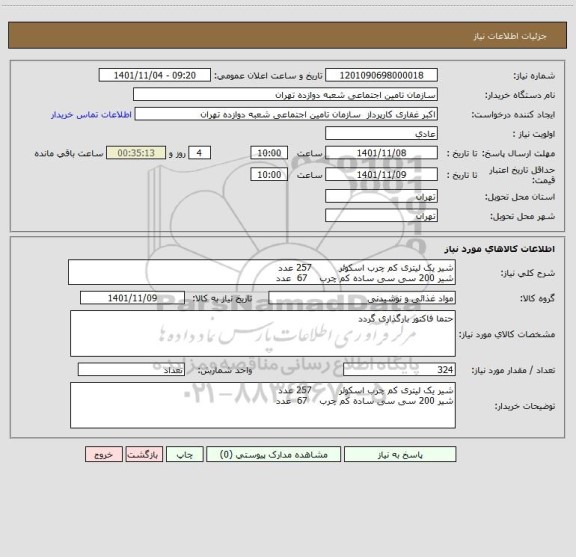Click the تاریخ نیاز به کالا field
This screenshot has height=557, width=576.
point(132,298)
